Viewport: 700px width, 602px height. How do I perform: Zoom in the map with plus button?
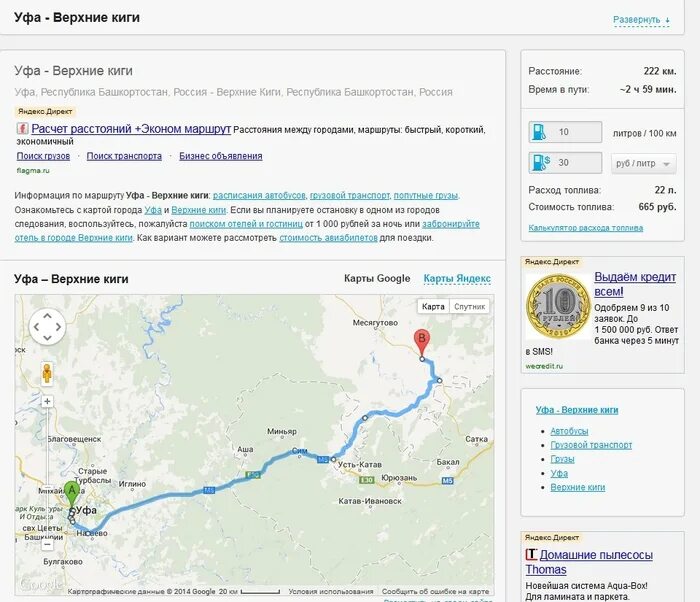pos(47,401)
